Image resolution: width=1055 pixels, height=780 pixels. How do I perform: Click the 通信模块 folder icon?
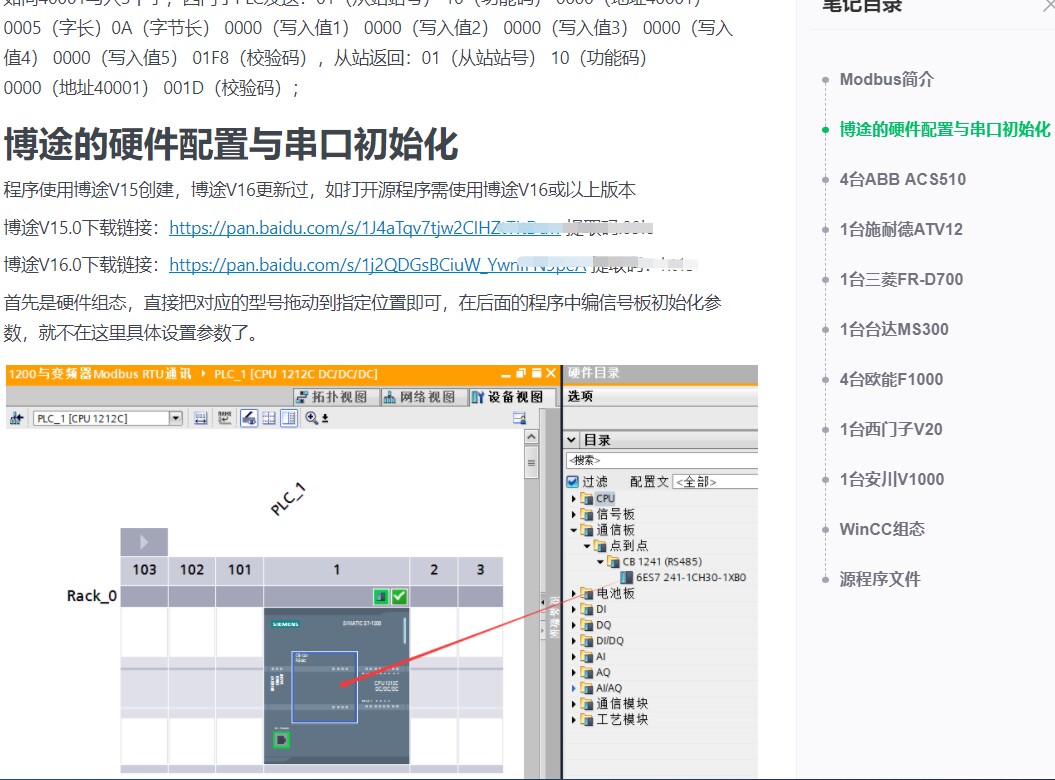(587, 704)
